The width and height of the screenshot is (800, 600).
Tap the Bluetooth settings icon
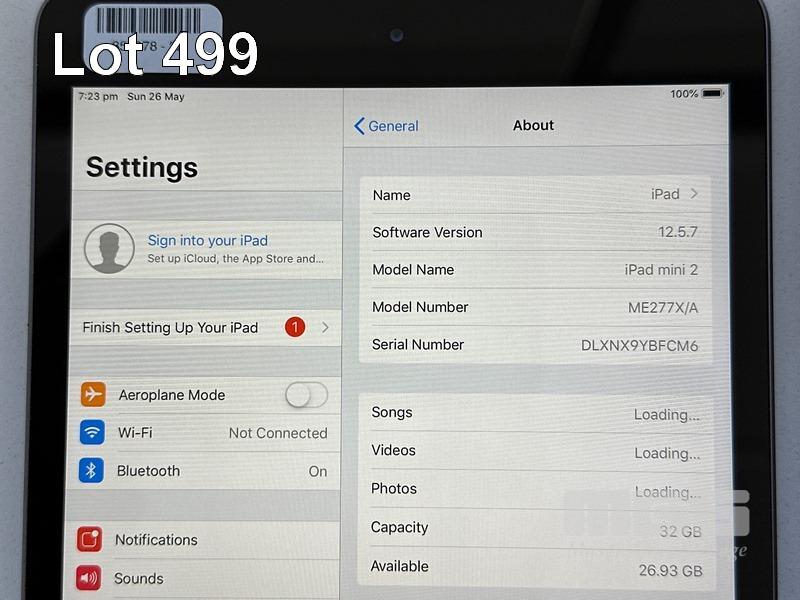coord(91,470)
